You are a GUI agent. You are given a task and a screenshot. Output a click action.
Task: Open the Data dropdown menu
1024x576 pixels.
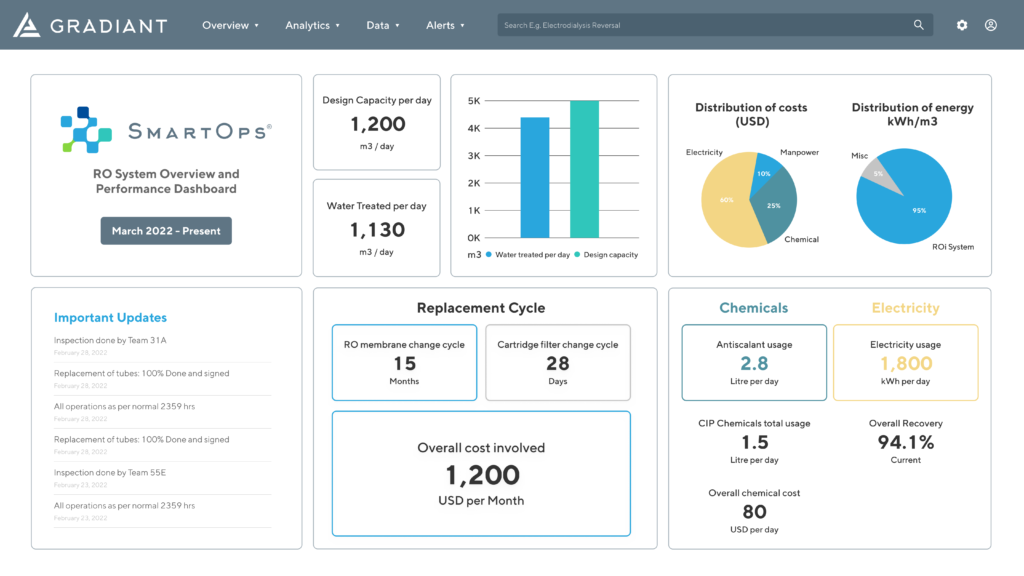[x=383, y=25]
